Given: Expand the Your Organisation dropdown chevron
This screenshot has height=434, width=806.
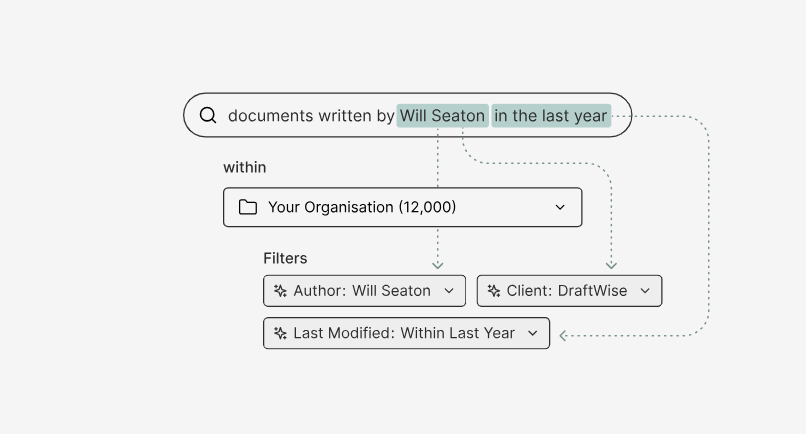Looking at the screenshot, I should coord(560,207).
